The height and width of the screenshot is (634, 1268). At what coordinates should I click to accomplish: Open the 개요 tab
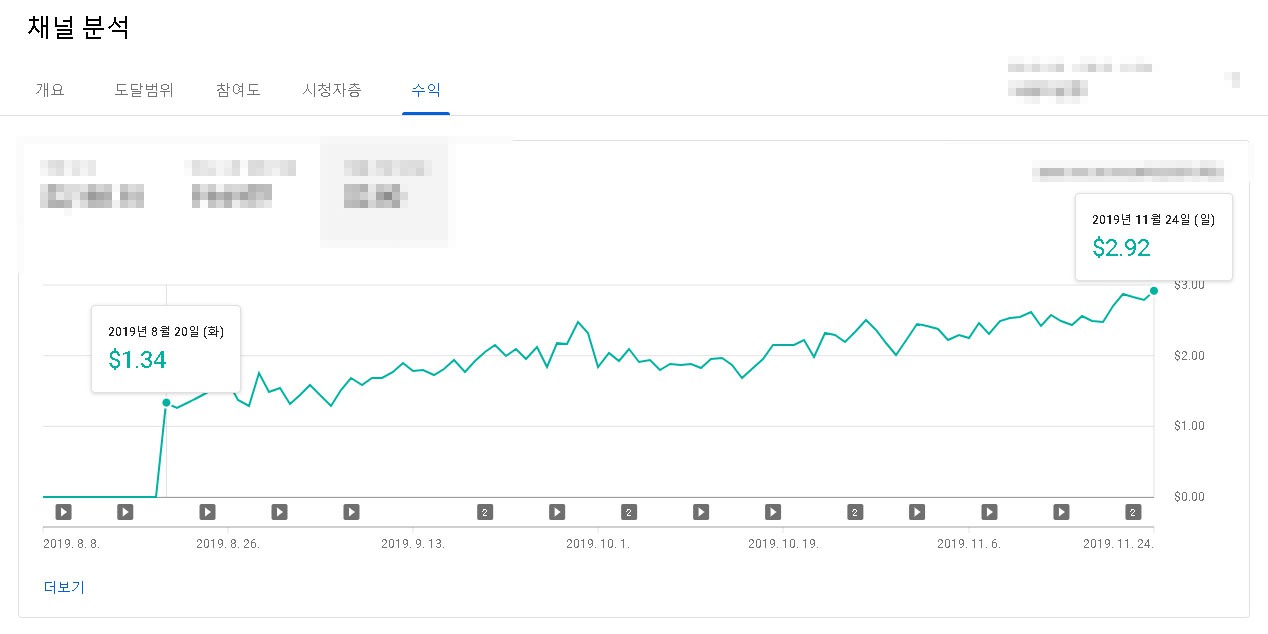[49, 90]
